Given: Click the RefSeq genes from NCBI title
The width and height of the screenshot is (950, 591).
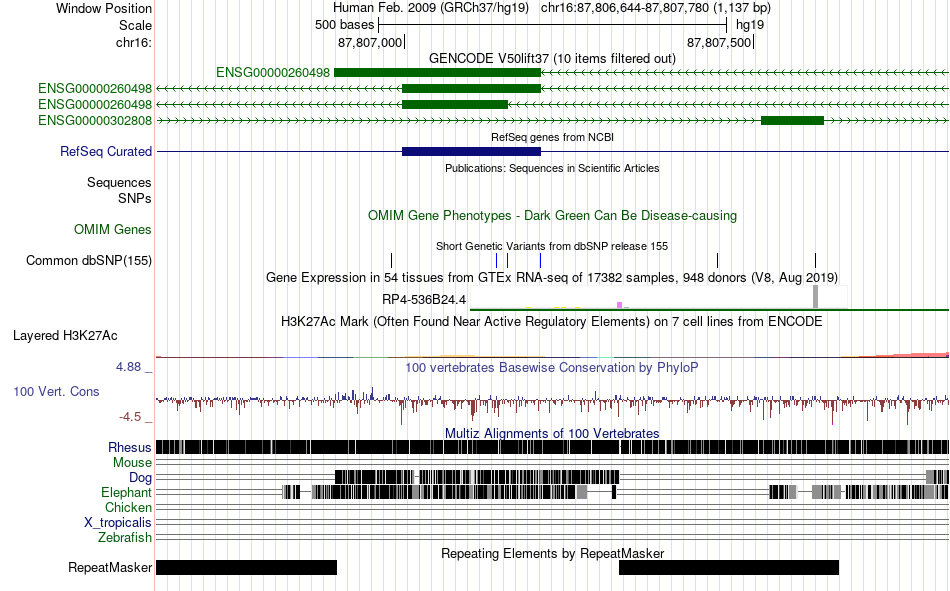Looking at the screenshot, I should [x=553, y=138].
